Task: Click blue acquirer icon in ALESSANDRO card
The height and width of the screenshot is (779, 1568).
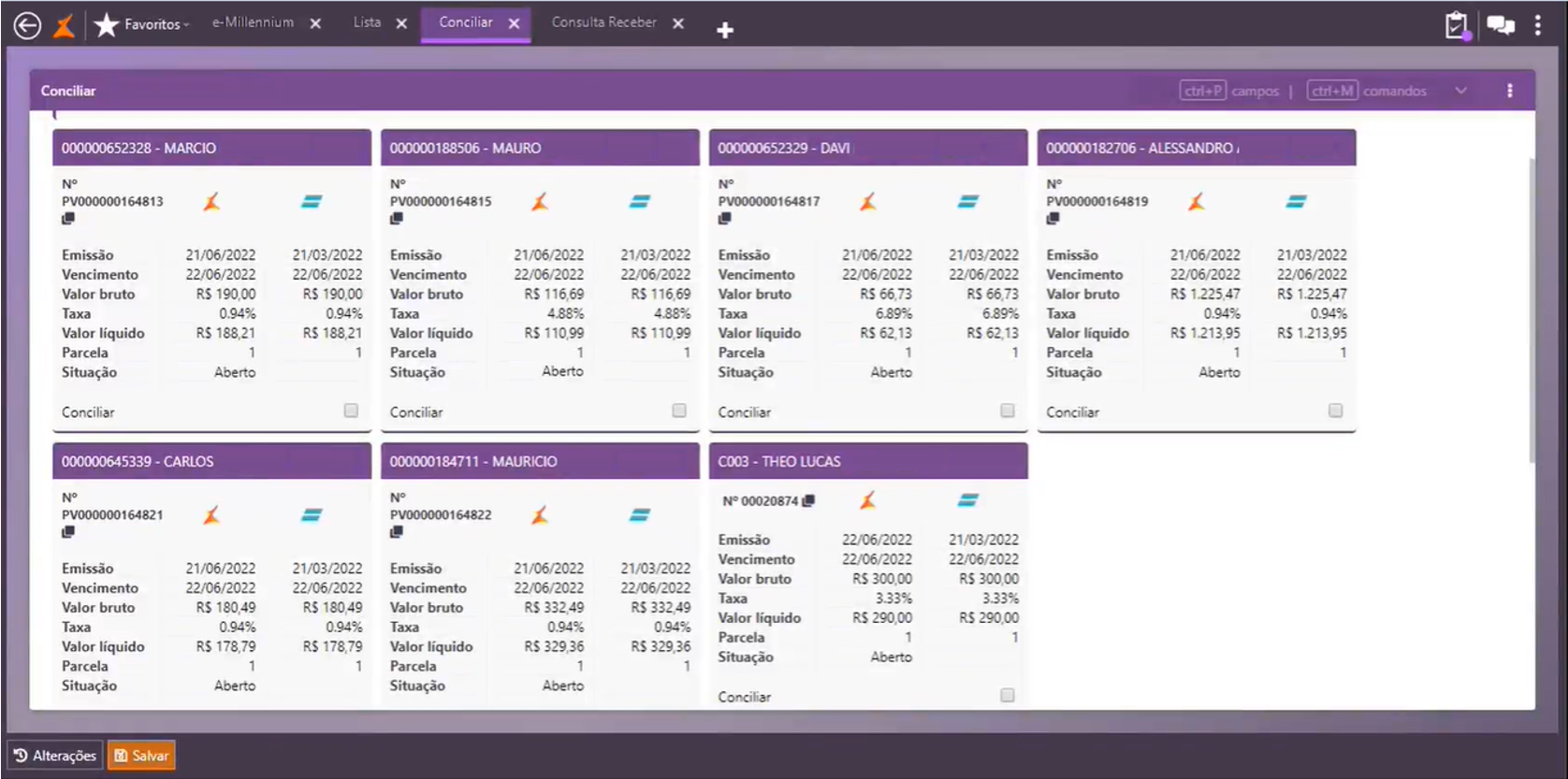Action: click(x=1297, y=201)
